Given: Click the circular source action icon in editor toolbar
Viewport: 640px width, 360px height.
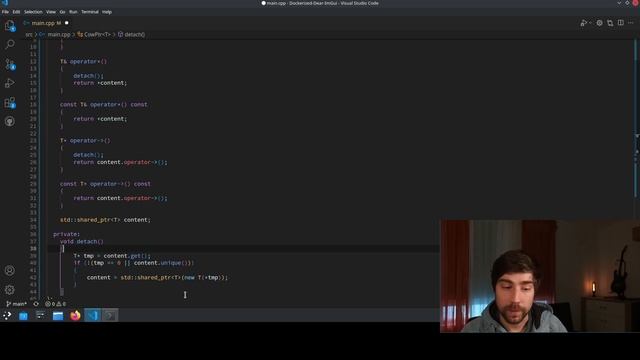Looking at the screenshot, I should click(599, 23).
